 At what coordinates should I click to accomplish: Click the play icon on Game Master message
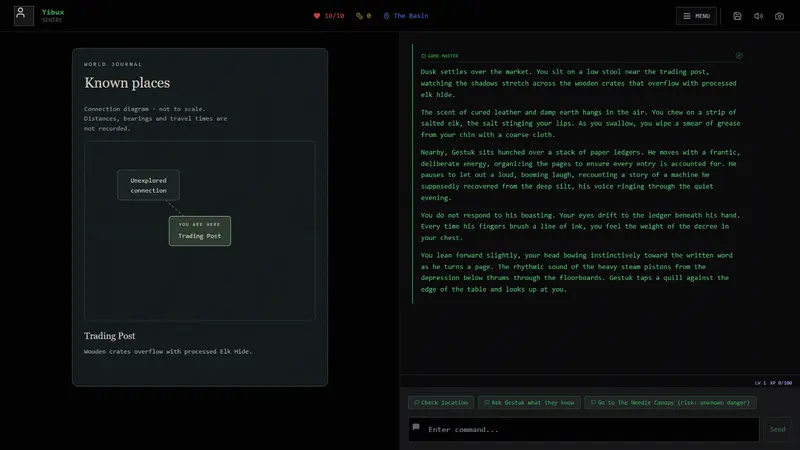pyautogui.click(x=739, y=55)
